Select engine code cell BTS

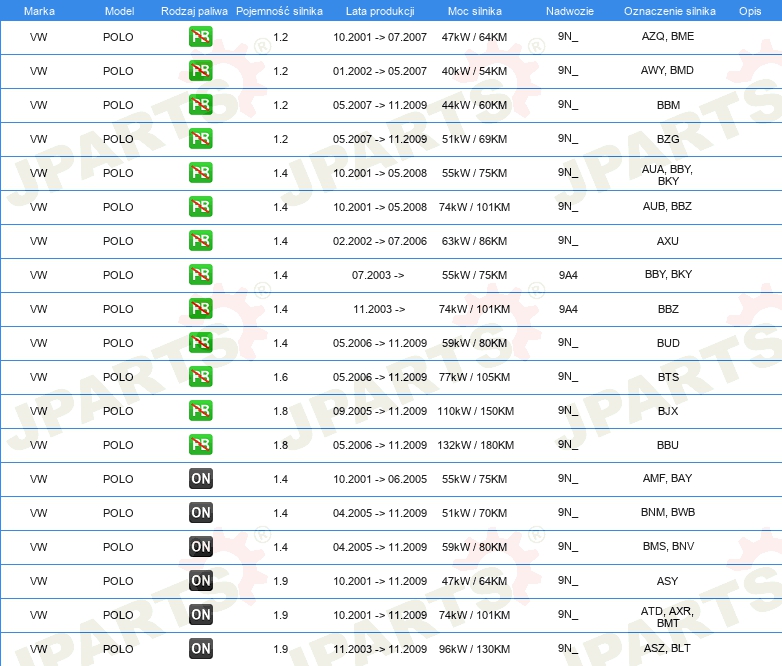coord(668,377)
